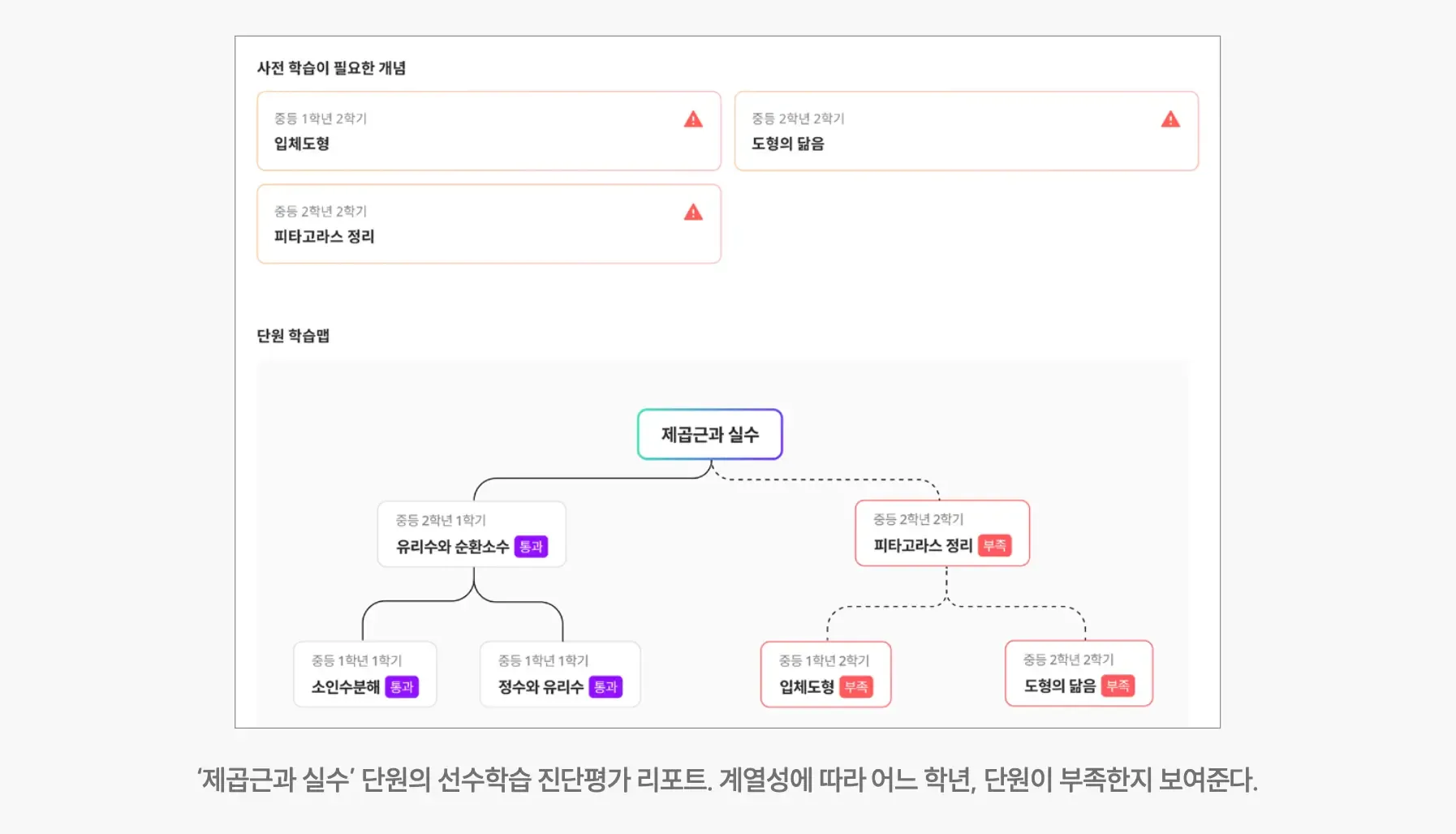Select the 도형의 닮음 concept card

point(966,131)
